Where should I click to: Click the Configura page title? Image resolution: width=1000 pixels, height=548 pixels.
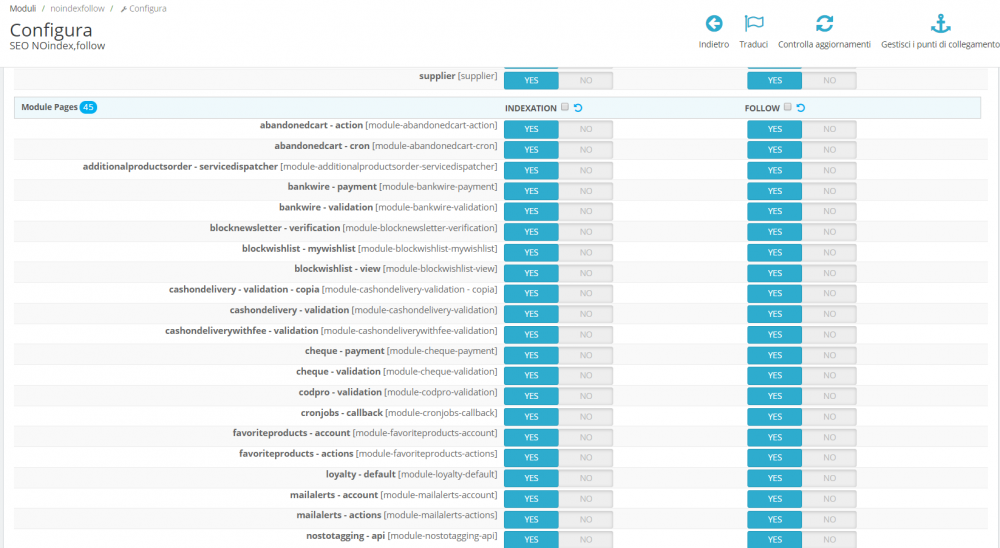(x=51, y=30)
